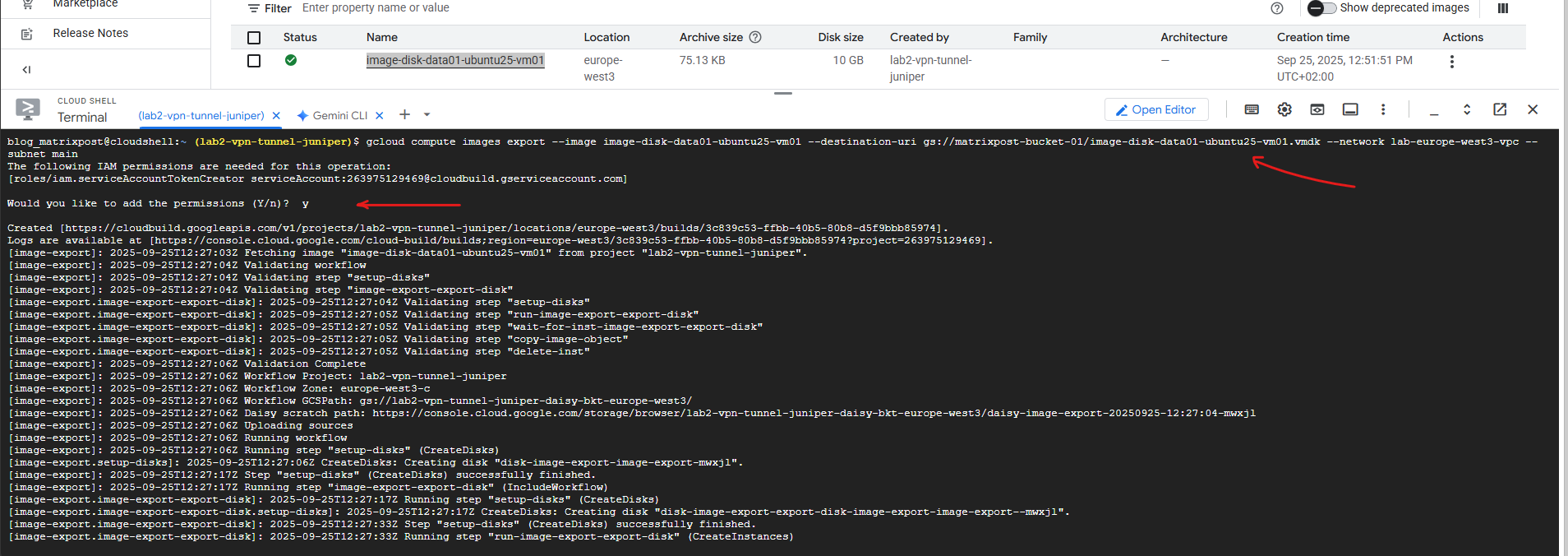1568x556 pixels.
Task: Sort by Creation time column header
Action: point(1313,37)
